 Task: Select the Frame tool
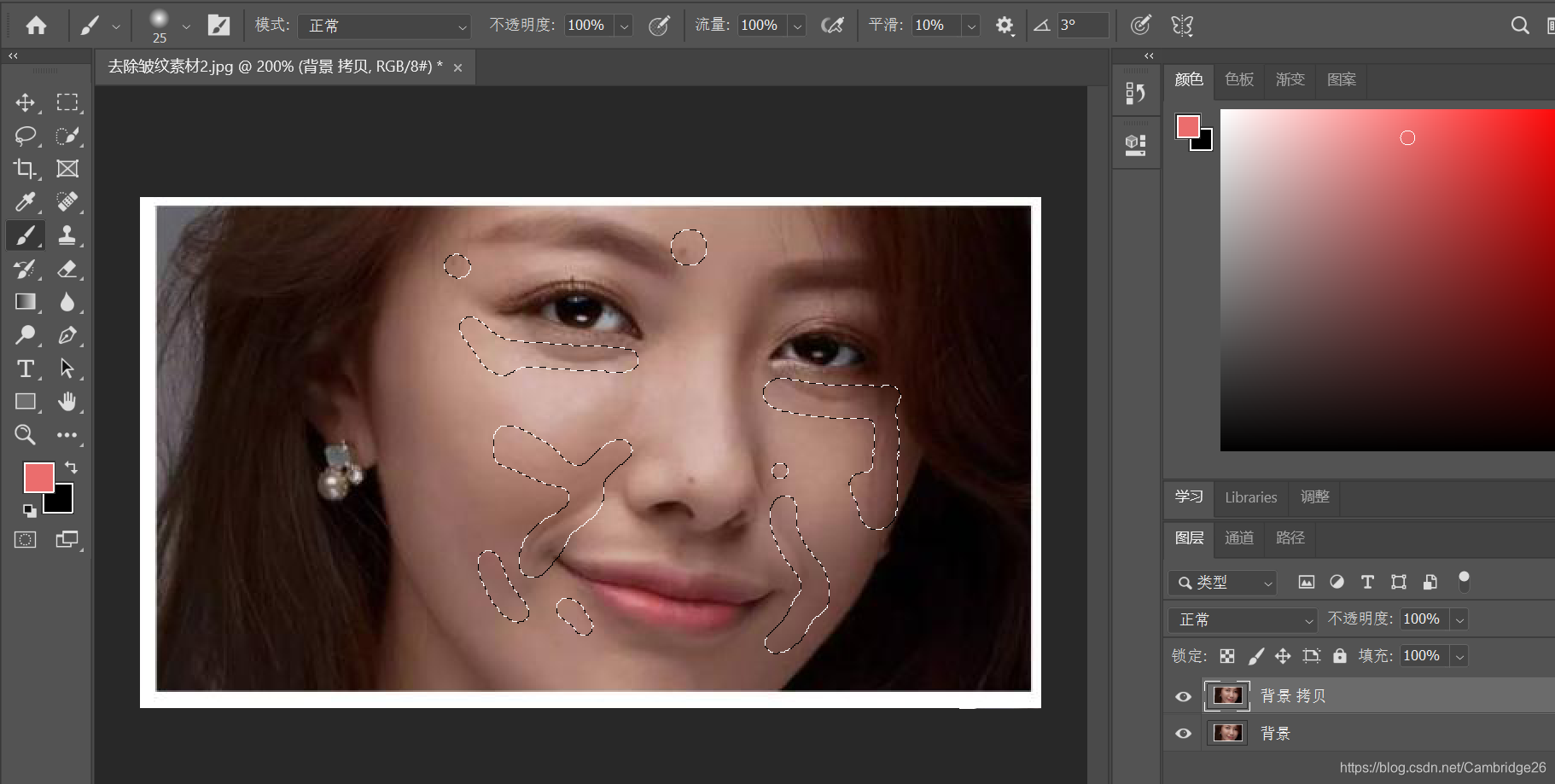pyautogui.click(x=67, y=169)
